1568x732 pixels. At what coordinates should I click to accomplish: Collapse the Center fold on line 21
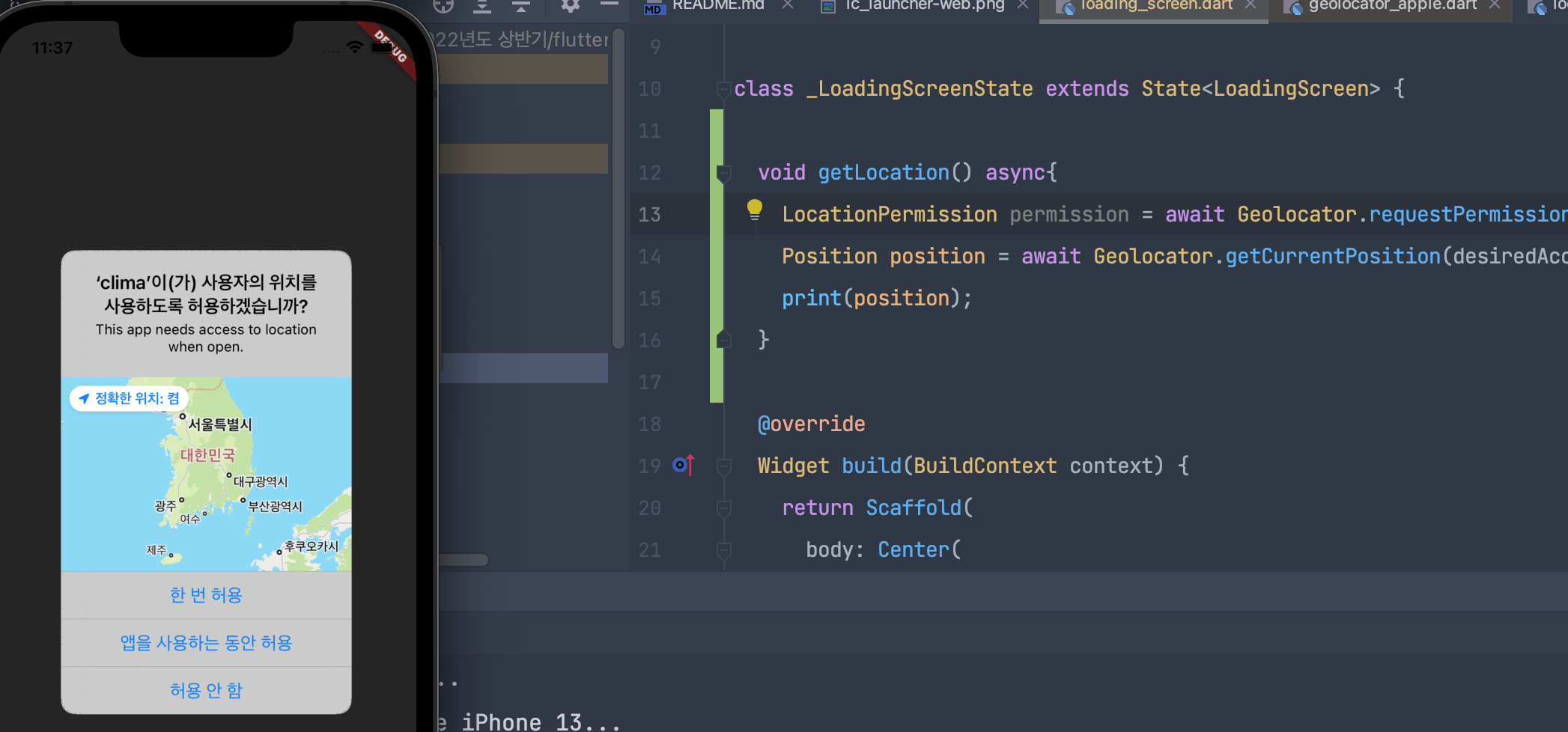(723, 551)
